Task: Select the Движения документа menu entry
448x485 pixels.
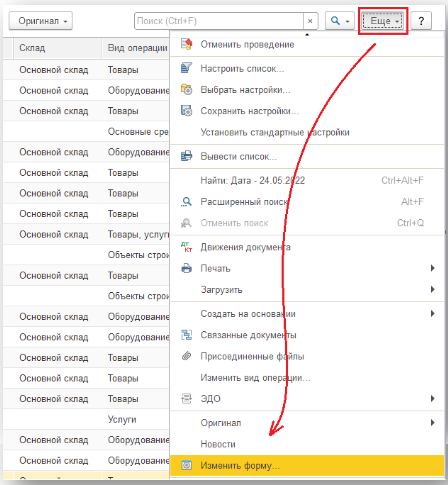Action: click(307, 247)
